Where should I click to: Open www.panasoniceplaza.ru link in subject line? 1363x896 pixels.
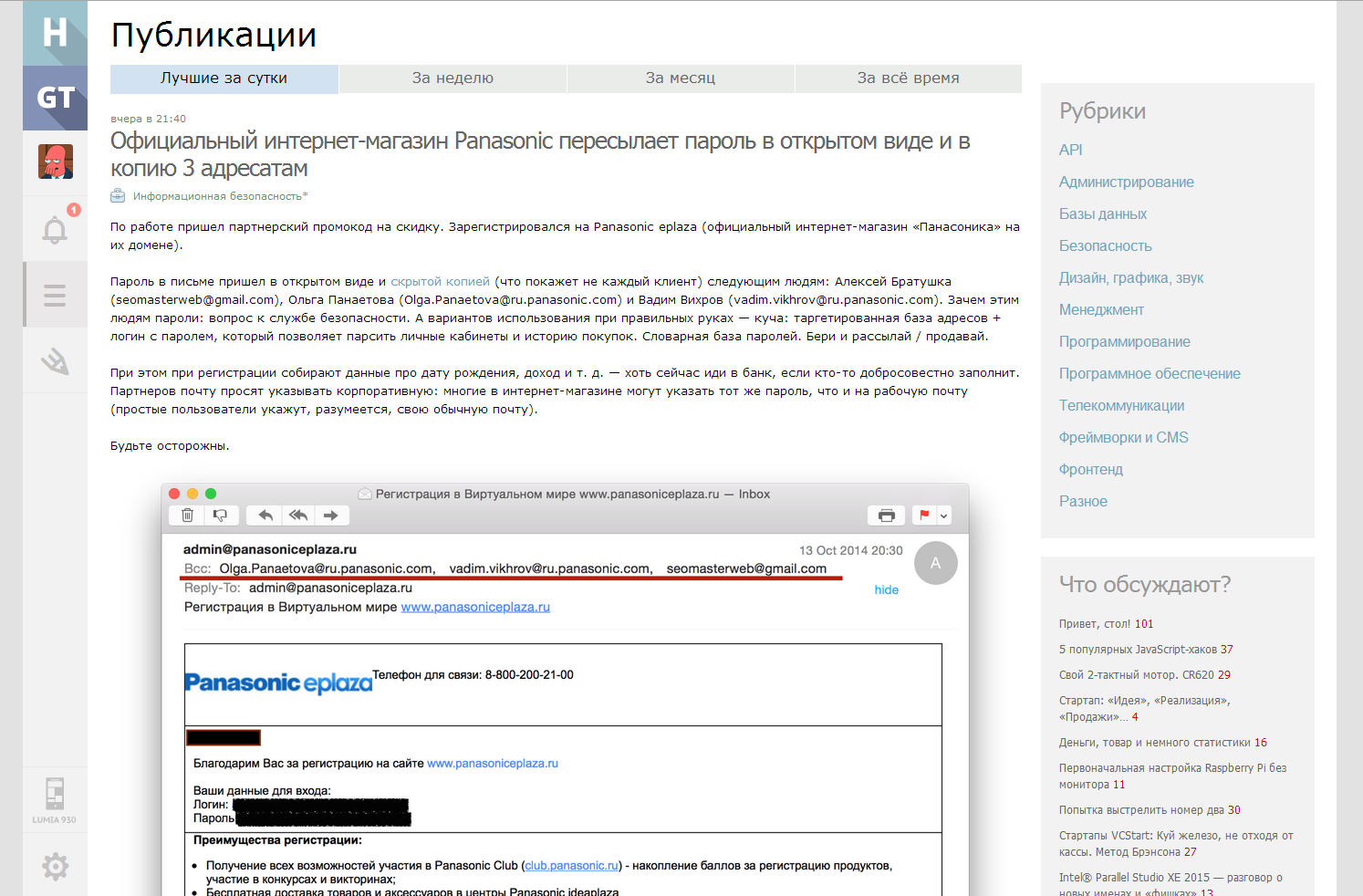coord(475,607)
